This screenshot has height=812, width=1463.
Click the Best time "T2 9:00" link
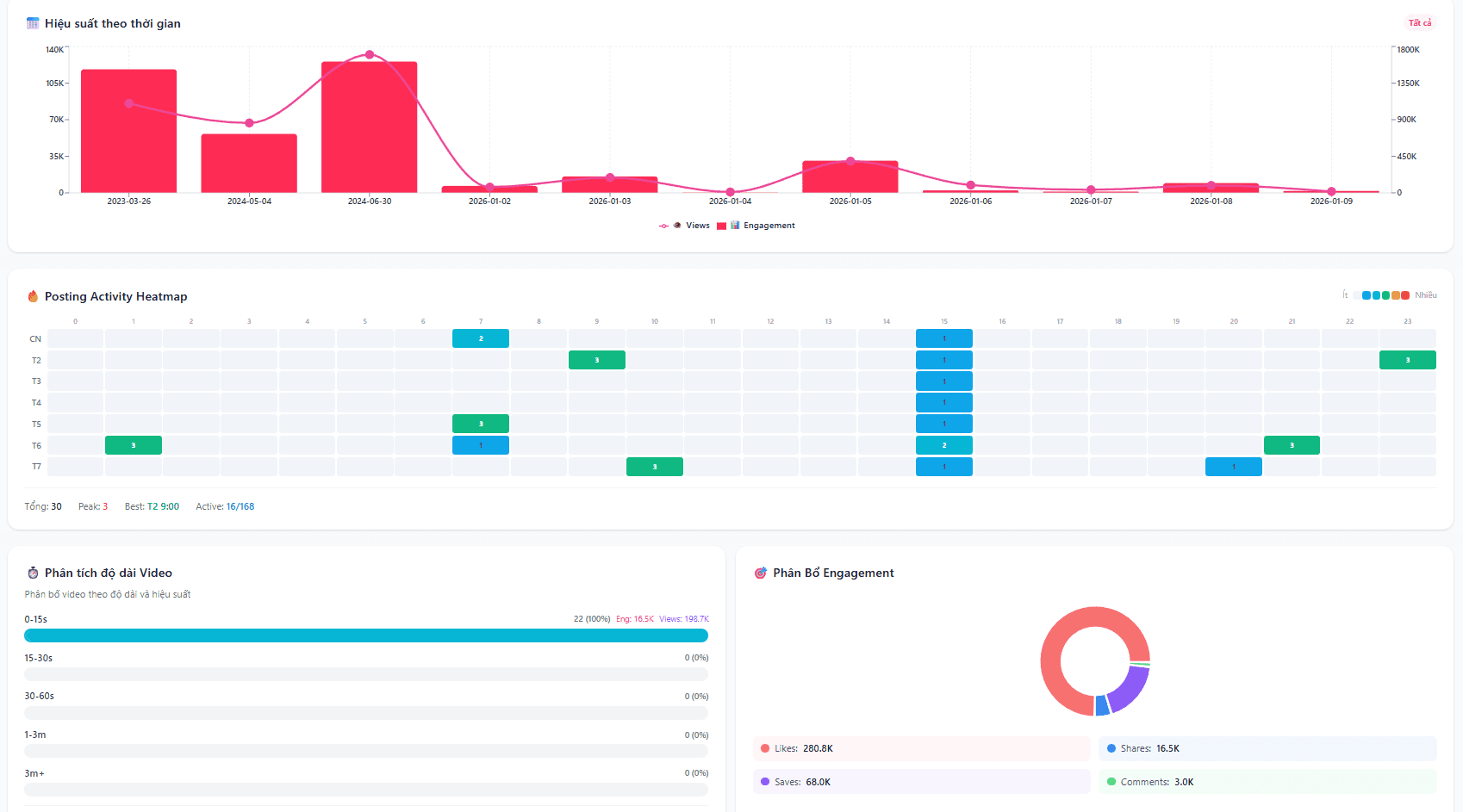pos(161,506)
